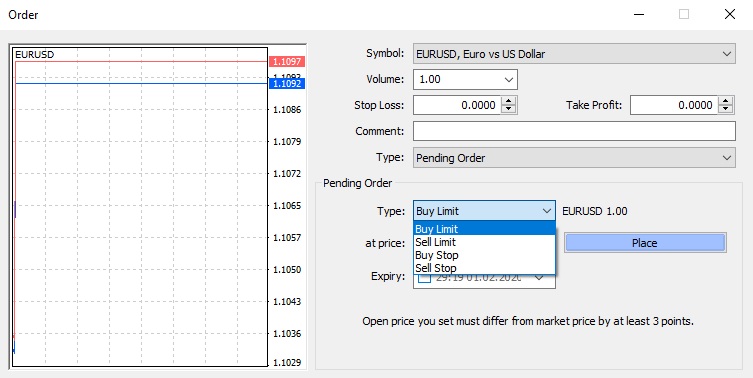The height and width of the screenshot is (378, 753).
Task: Open the order Type dropdown (Pending Order)
Action: coord(727,158)
